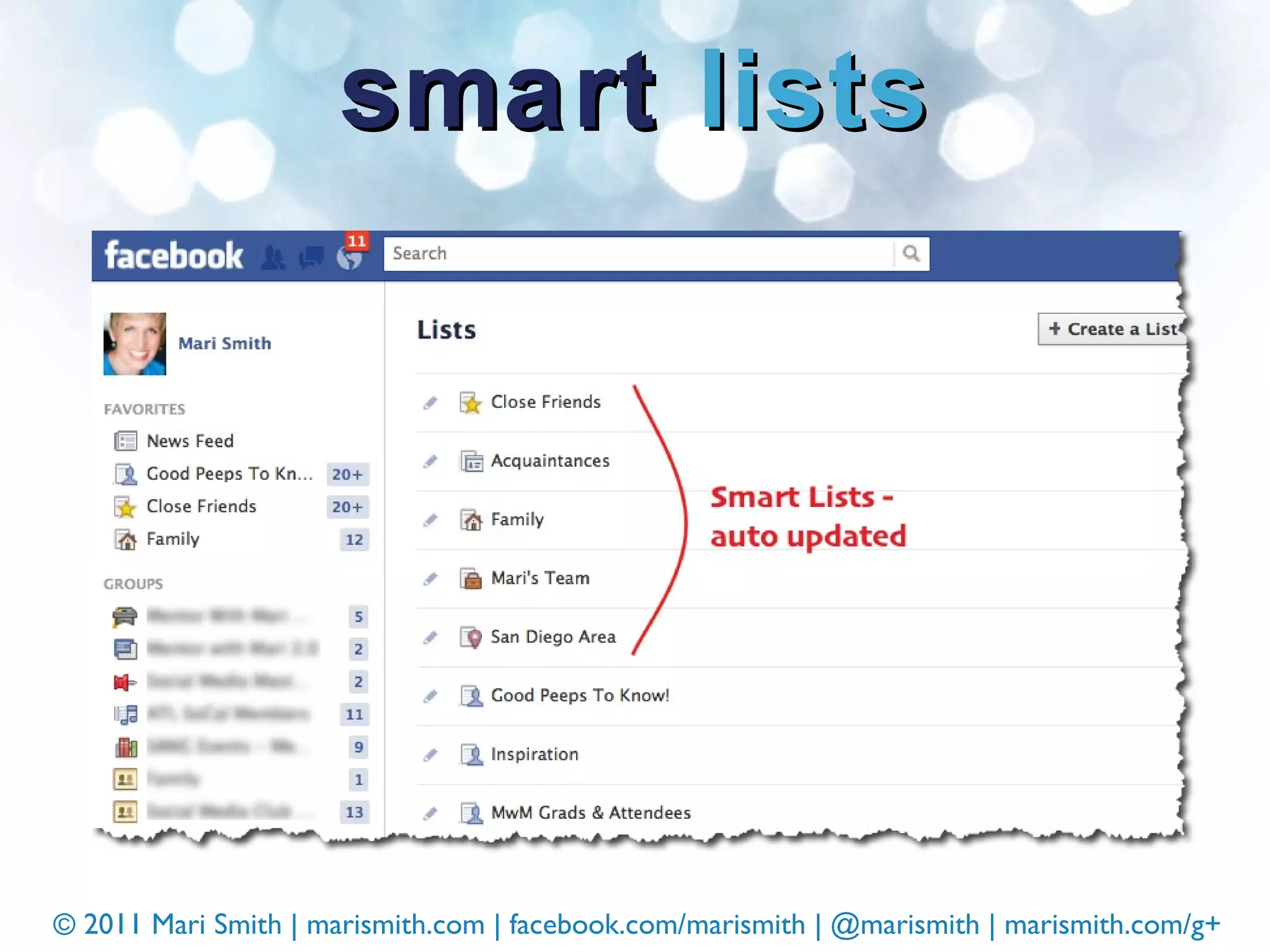Open the San Diego Area list
The height and width of the screenshot is (952, 1270).
553,637
